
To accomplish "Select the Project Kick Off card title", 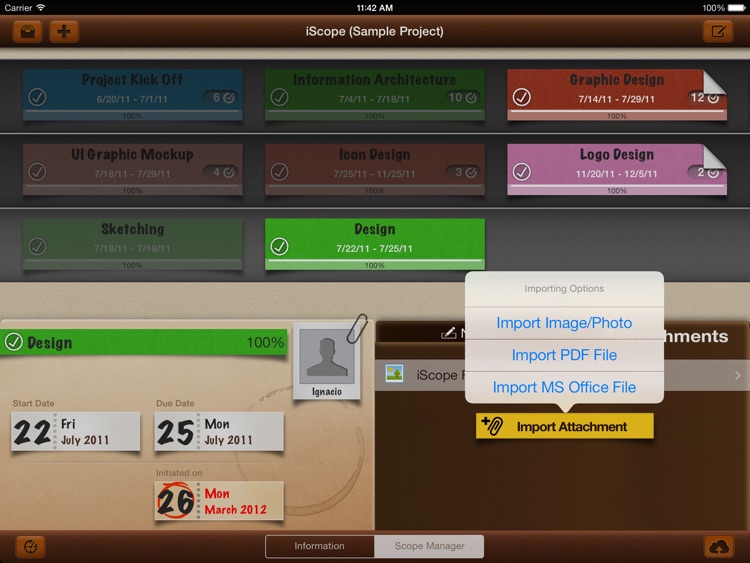I will 132,79.
